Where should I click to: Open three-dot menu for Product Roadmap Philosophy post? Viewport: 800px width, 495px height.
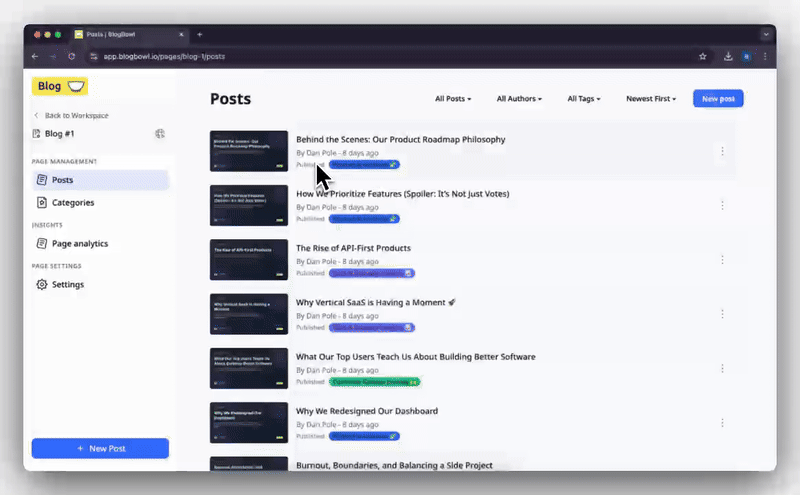tap(722, 151)
